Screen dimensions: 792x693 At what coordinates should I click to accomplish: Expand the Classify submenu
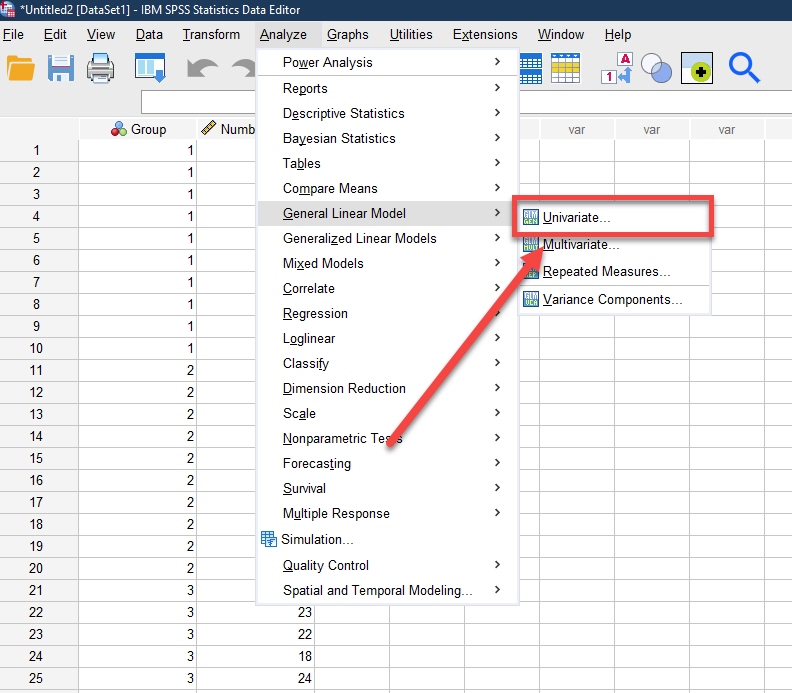pos(388,363)
